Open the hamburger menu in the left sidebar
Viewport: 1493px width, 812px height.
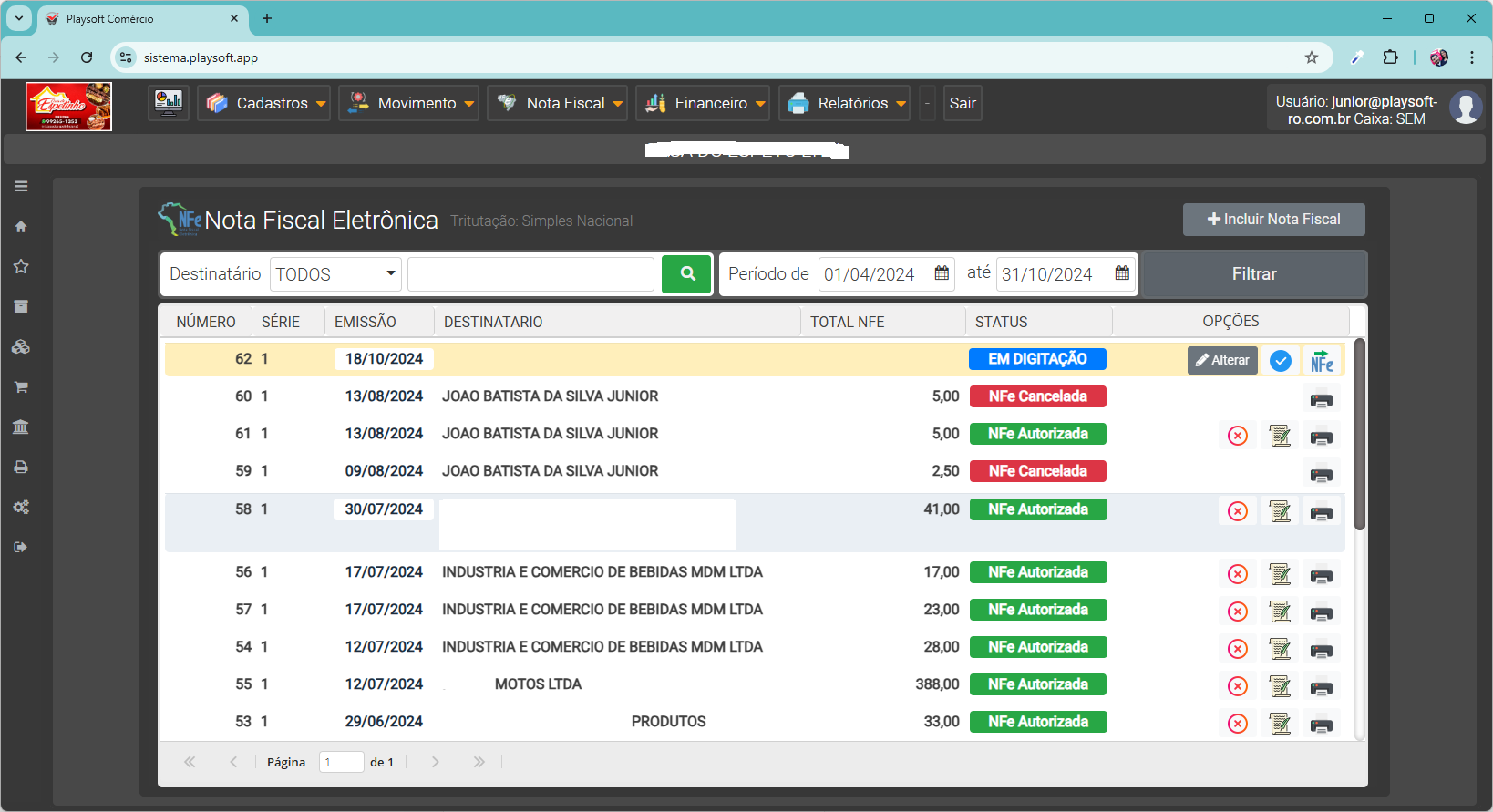point(21,186)
